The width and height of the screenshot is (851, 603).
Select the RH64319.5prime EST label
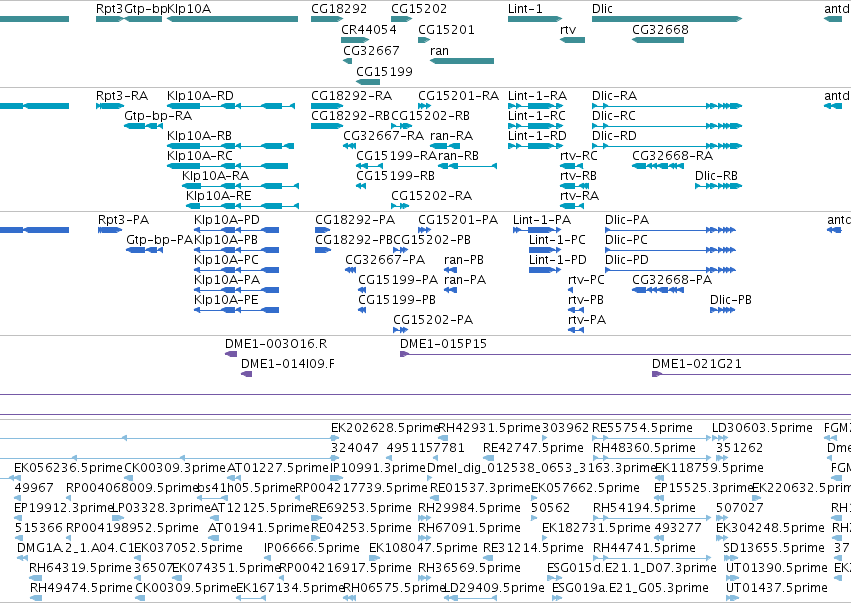[x=80, y=568]
